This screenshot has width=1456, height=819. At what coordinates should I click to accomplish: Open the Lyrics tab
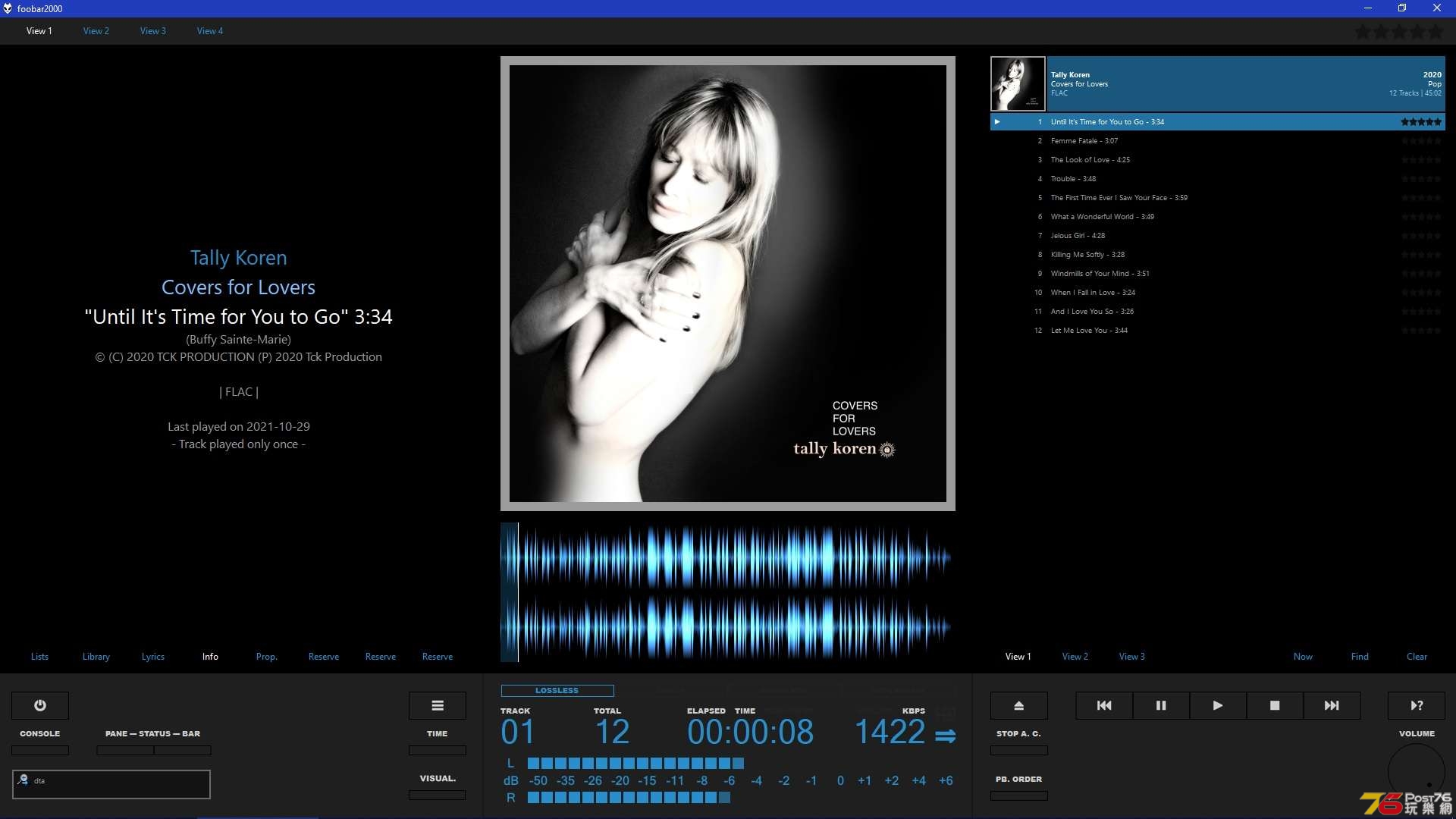pyautogui.click(x=153, y=657)
